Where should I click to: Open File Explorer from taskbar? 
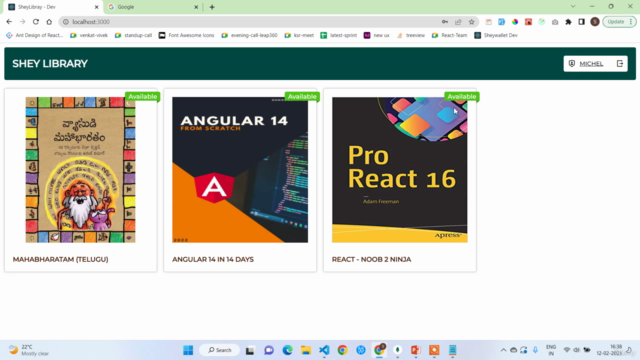pyautogui.click(x=306, y=350)
